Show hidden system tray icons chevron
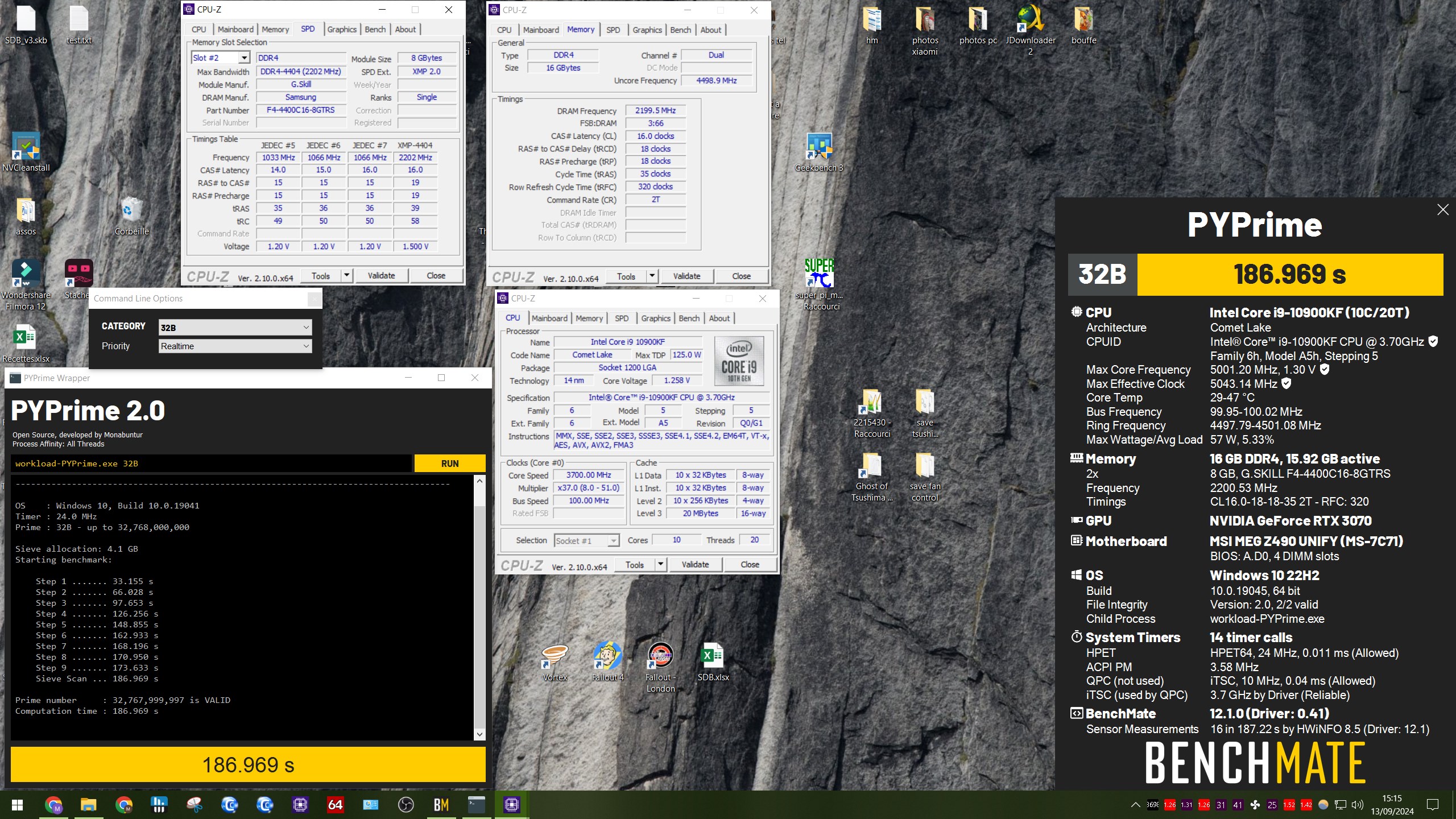1456x819 pixels. point(1136,804)
